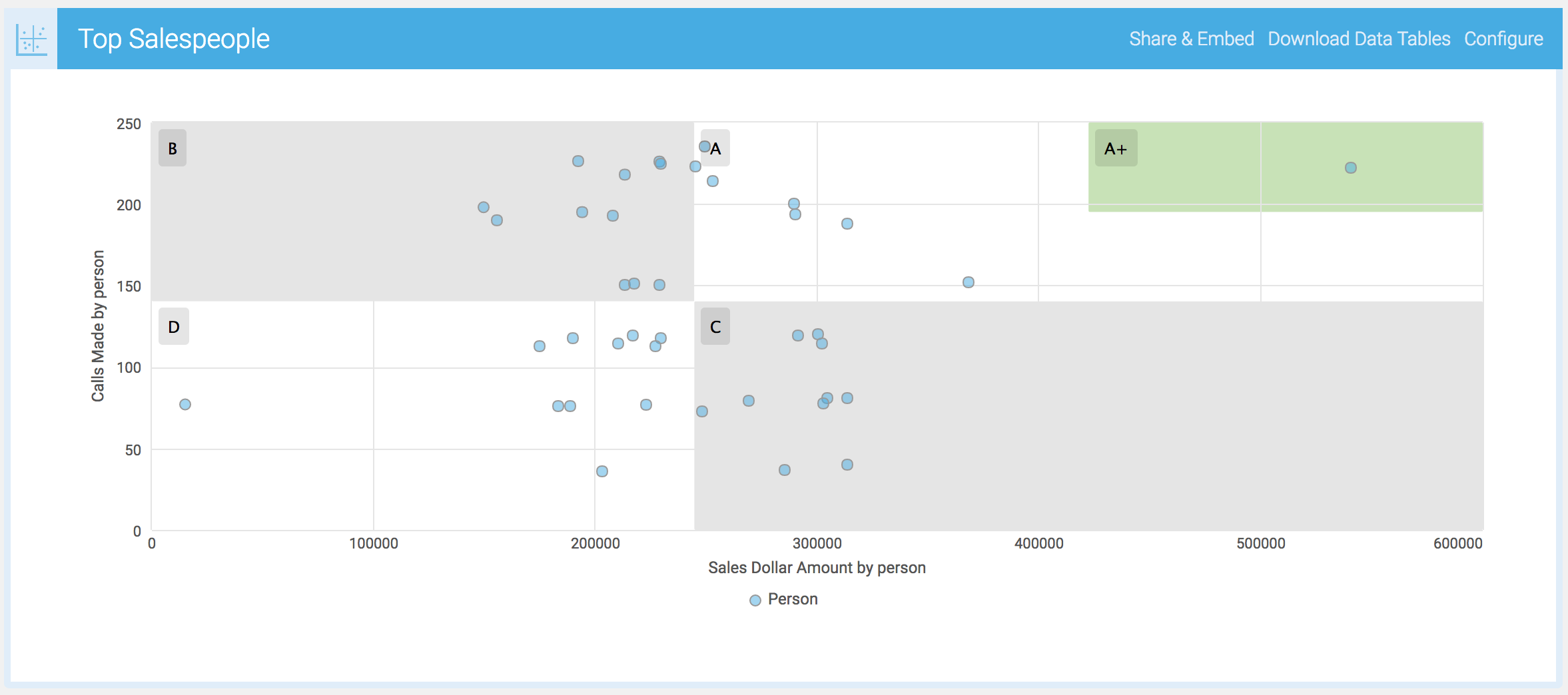1568x695 pixels.
Task: Click the 250 y-axis tick label
Action: (129, 124)
